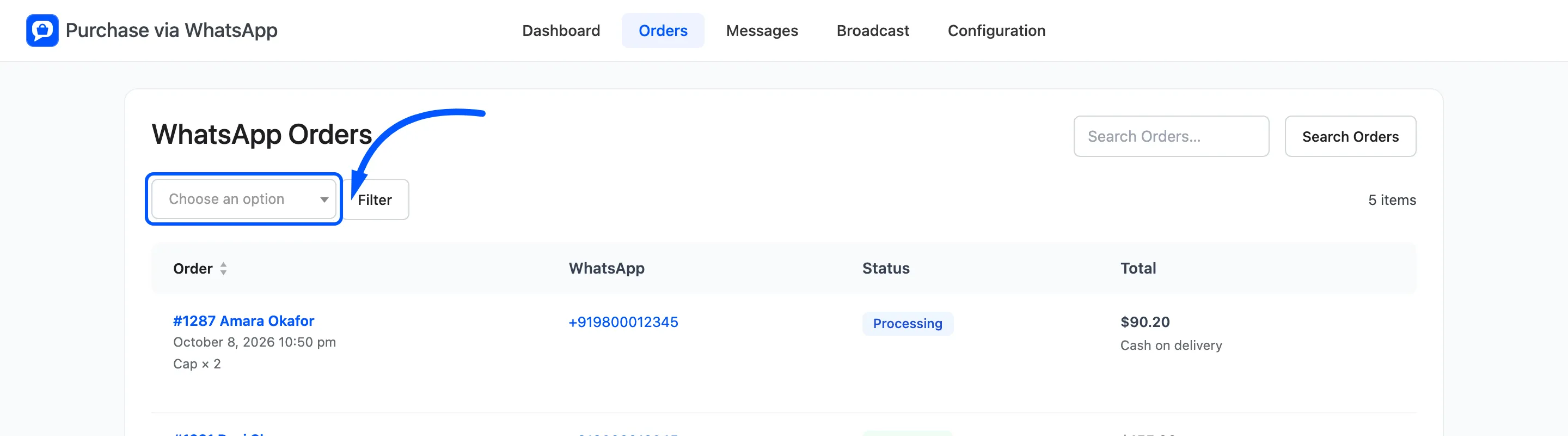The width and height of the screenshot is (1568, 436).
Task: Click the Purchase via WhatsApp logo icon
Action: point(42,30)
